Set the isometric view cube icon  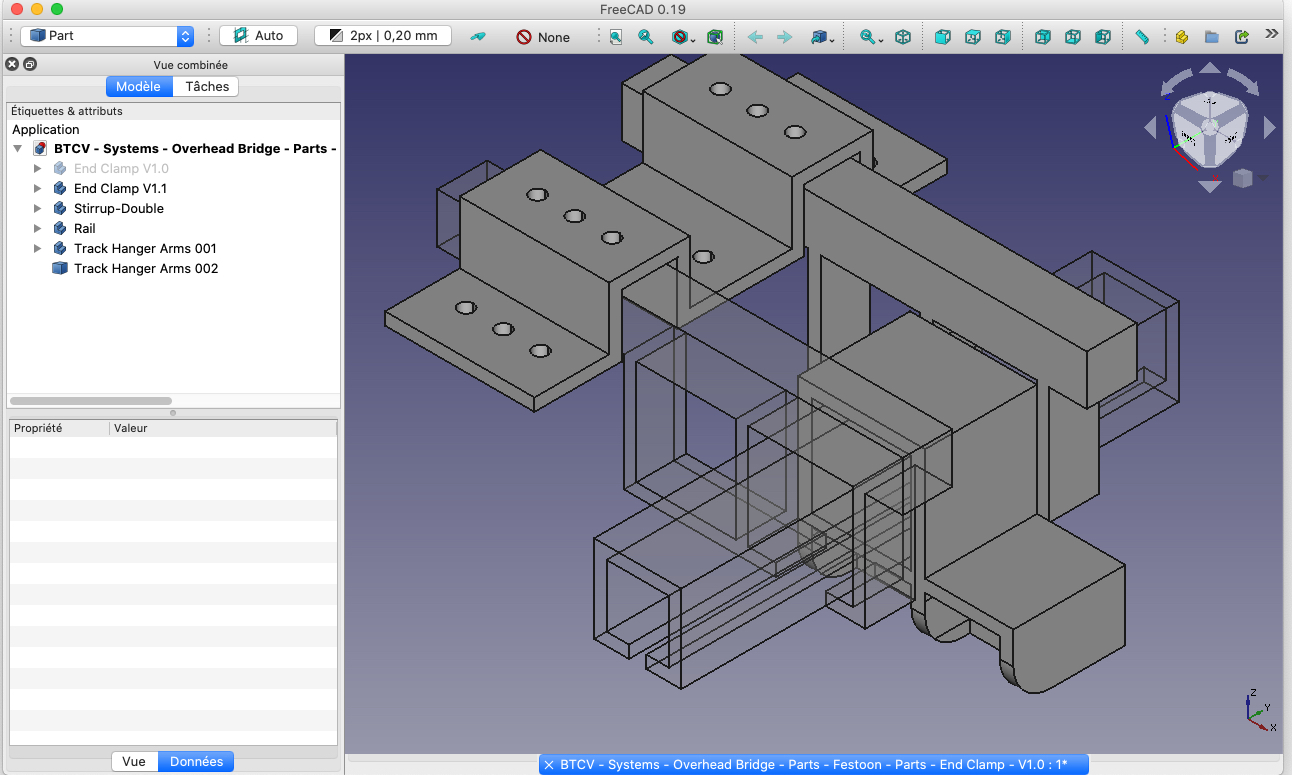(x=903, y=36)
